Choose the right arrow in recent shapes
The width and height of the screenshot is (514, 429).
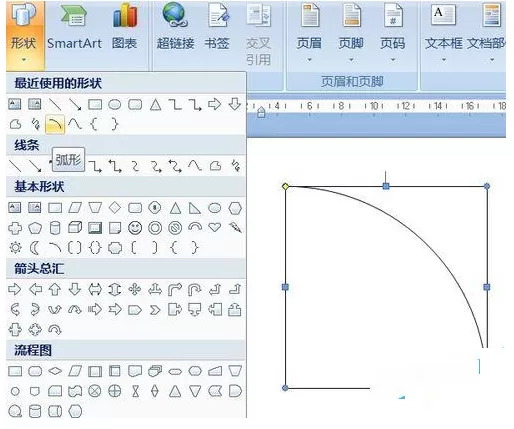pos(214,104)
